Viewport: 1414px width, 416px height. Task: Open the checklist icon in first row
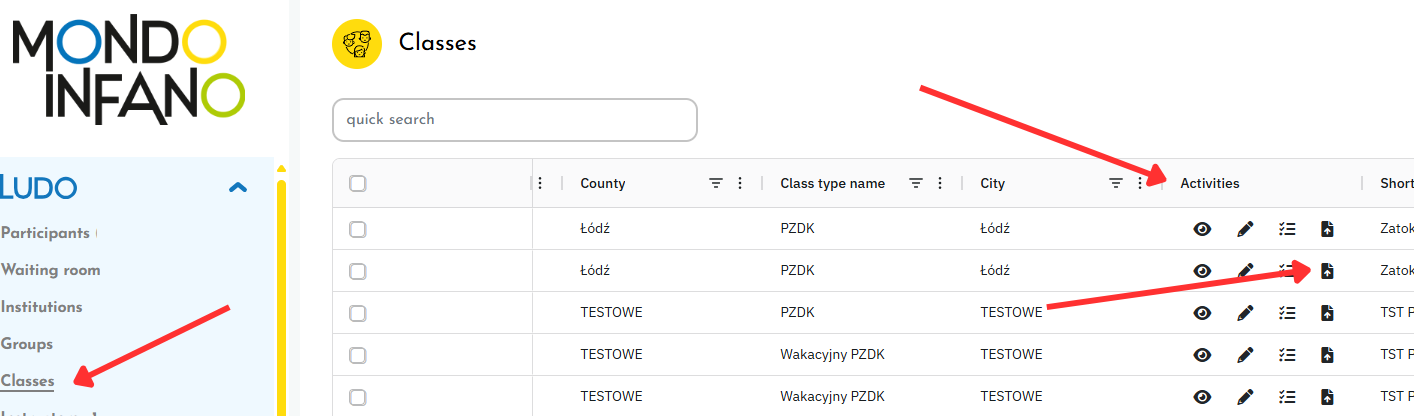pos(1287,229)
